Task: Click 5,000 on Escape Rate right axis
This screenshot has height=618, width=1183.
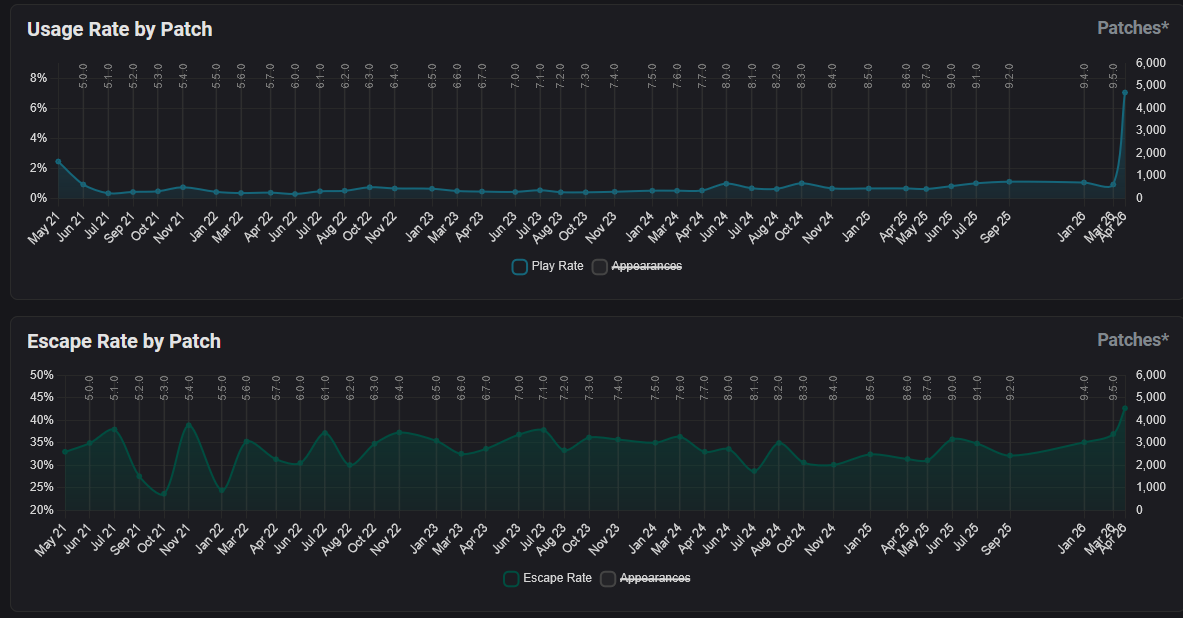Action: coord(1151,397)
